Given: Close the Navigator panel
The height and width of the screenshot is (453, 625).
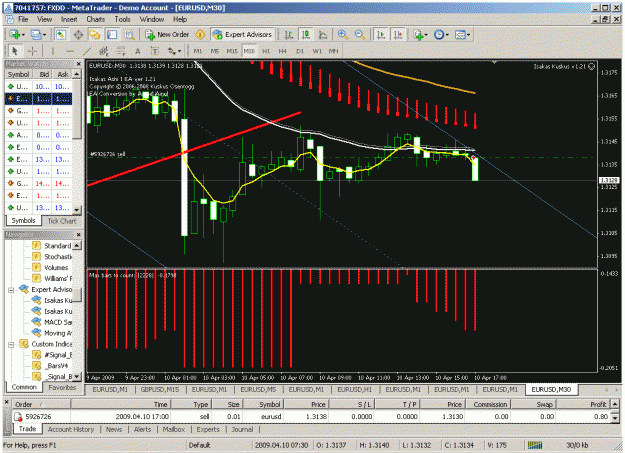Looking at the screenshot, I should coord(79,235).
